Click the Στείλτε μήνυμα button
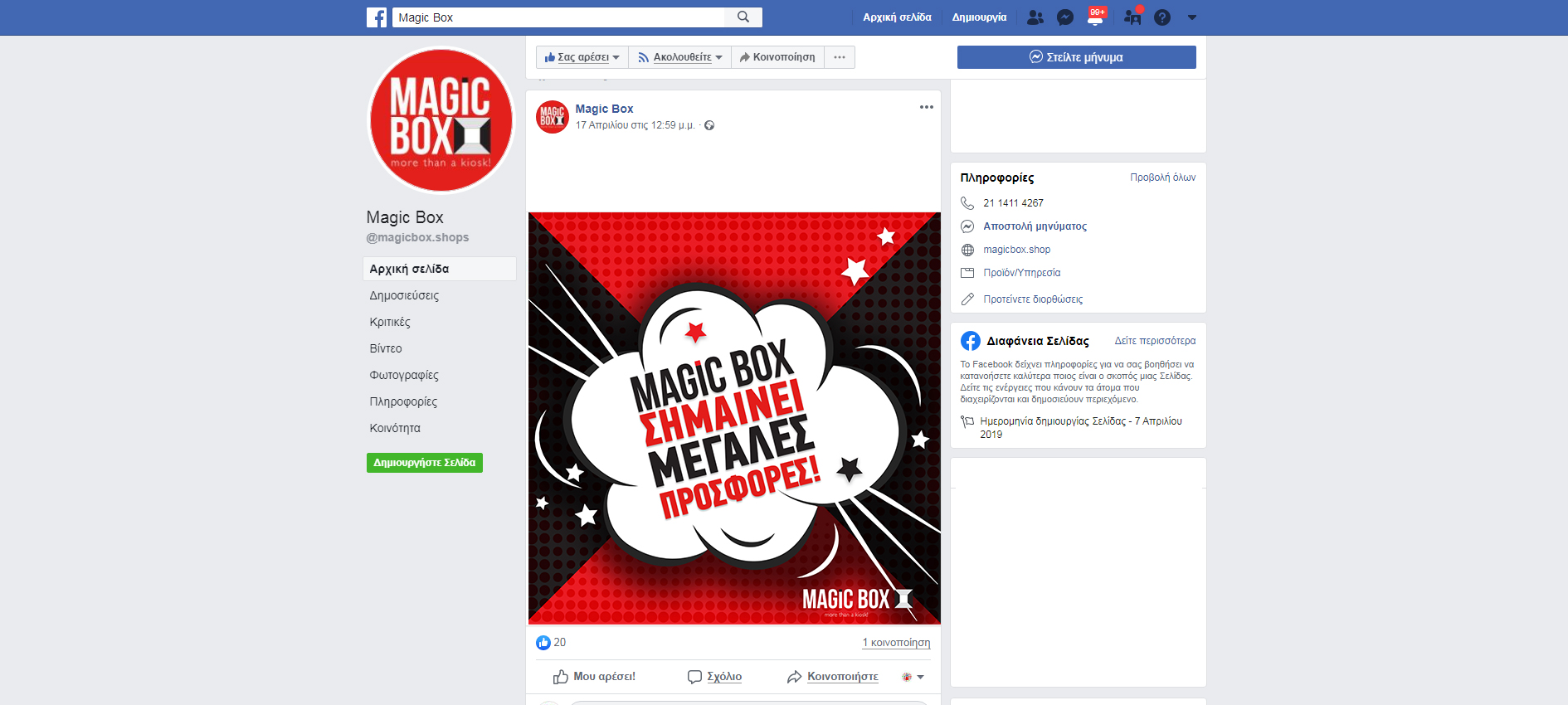This screenshot has height=705, width=1568. [1076, 57]
